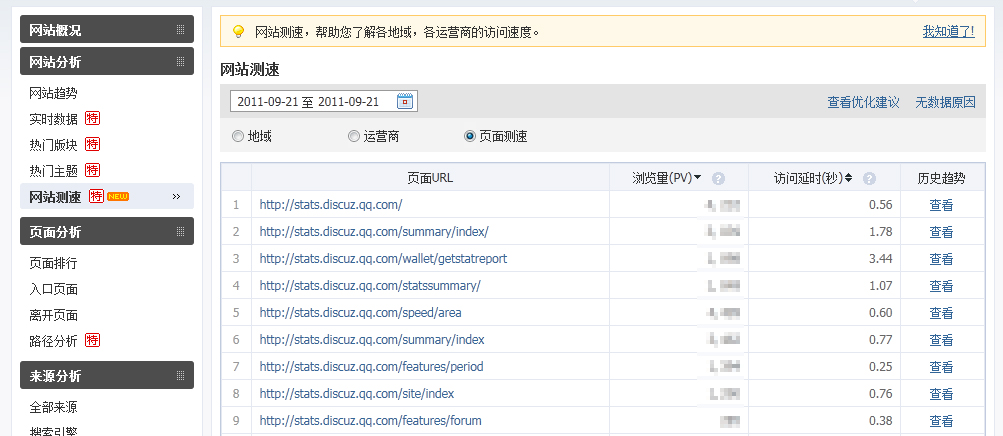Screen dimensions: 1003x436
Task: Click the 无数据原因 link
Action: (945, 102)
